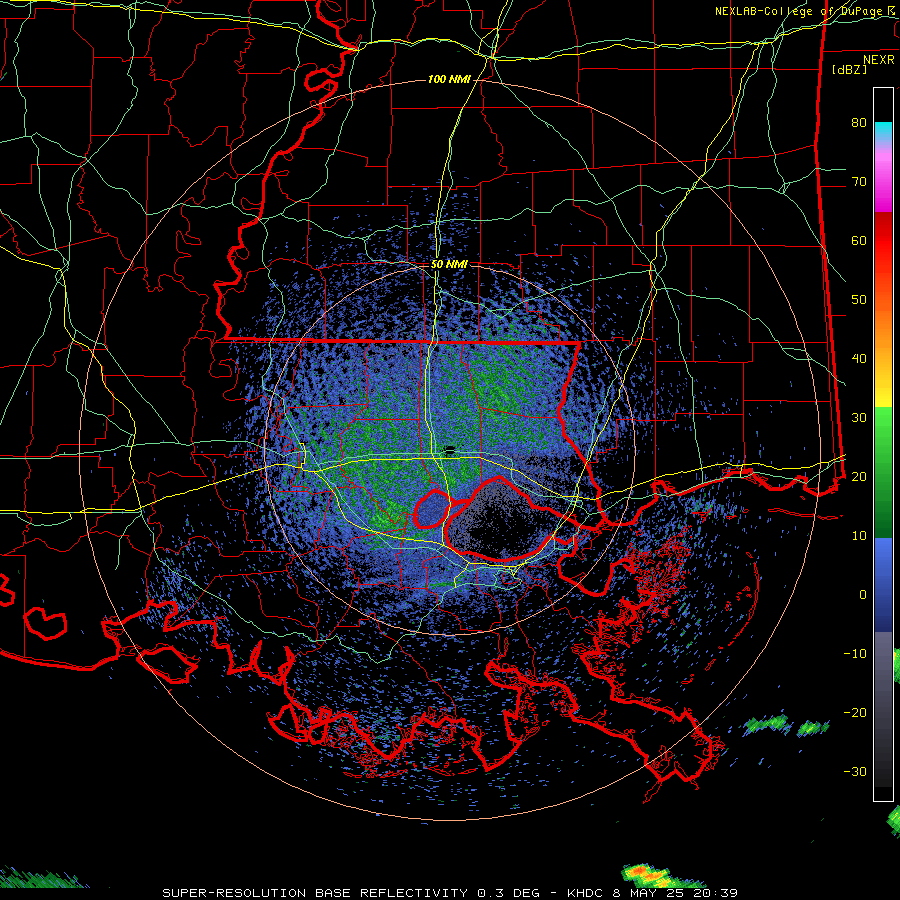Click the 80 value on the dBZ scale

[859, 123]
